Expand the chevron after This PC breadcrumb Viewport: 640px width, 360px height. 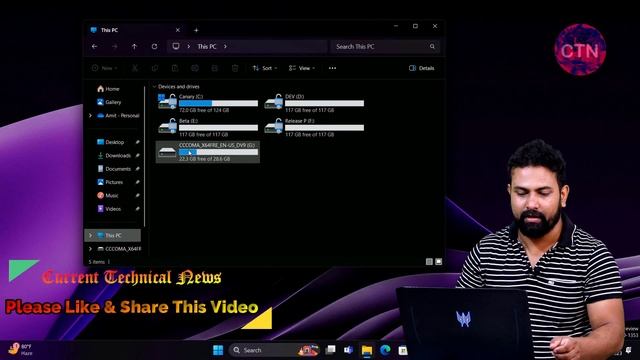[225, 47]
